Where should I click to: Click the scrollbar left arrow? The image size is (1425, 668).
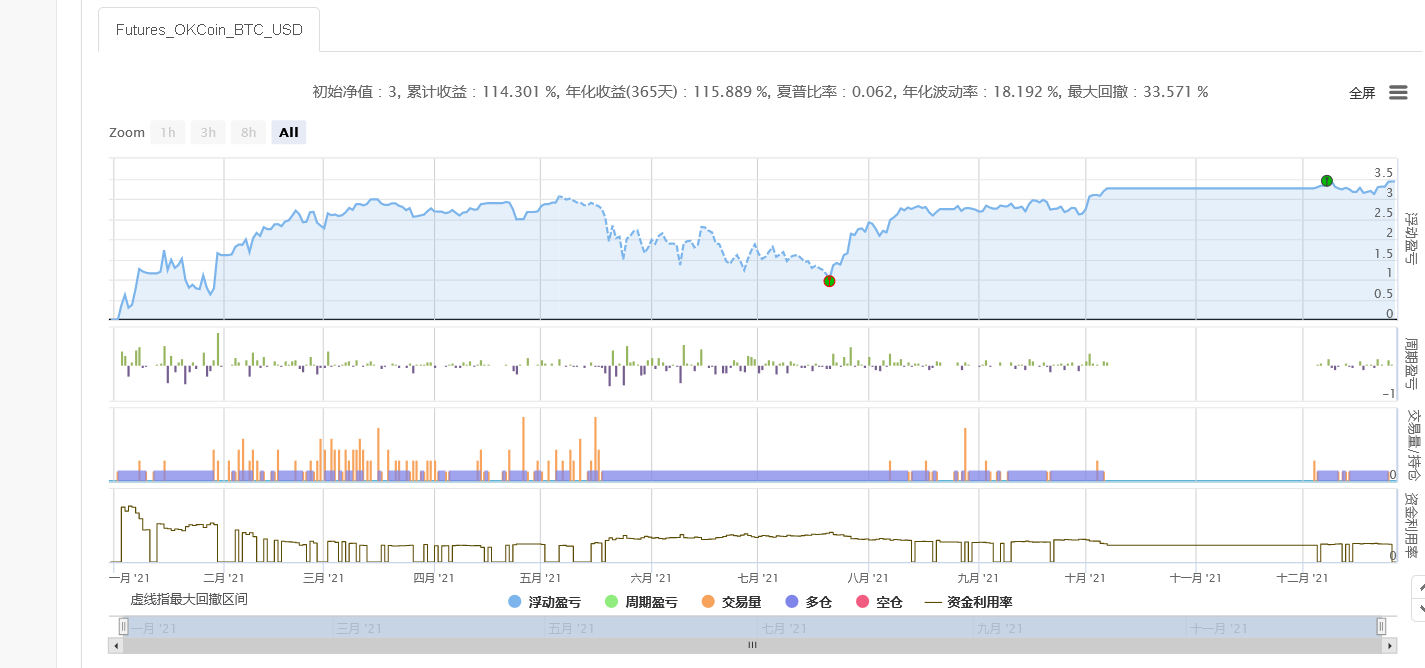coord(117,646)
